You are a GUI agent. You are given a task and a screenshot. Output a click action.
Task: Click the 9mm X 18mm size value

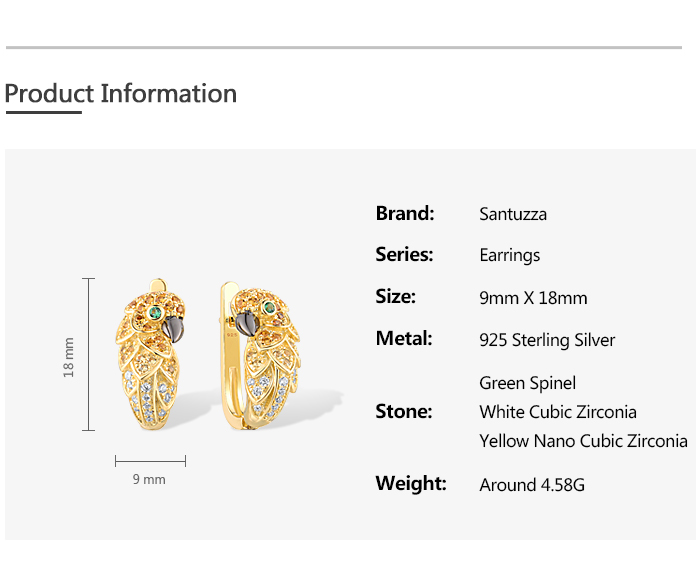pos(533,298)
